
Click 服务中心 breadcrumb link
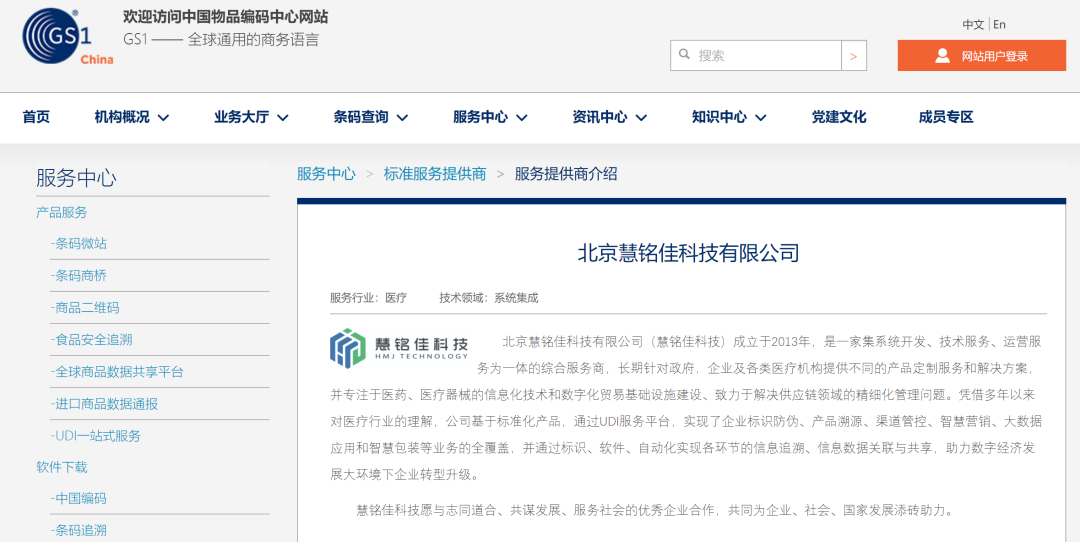pyautogui.click(x=326, y=174)
